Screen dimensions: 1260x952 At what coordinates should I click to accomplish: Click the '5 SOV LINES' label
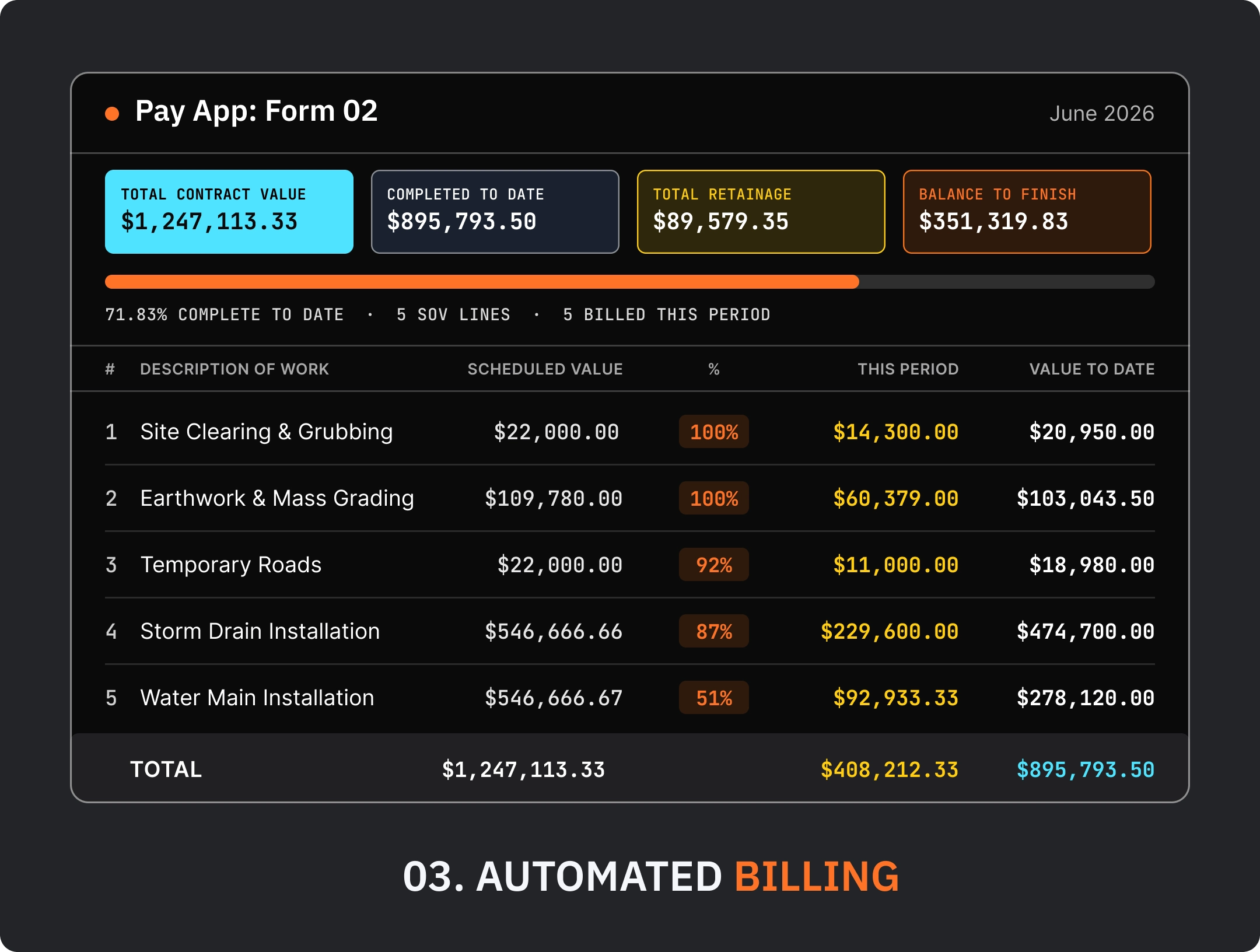pos(453,315)
